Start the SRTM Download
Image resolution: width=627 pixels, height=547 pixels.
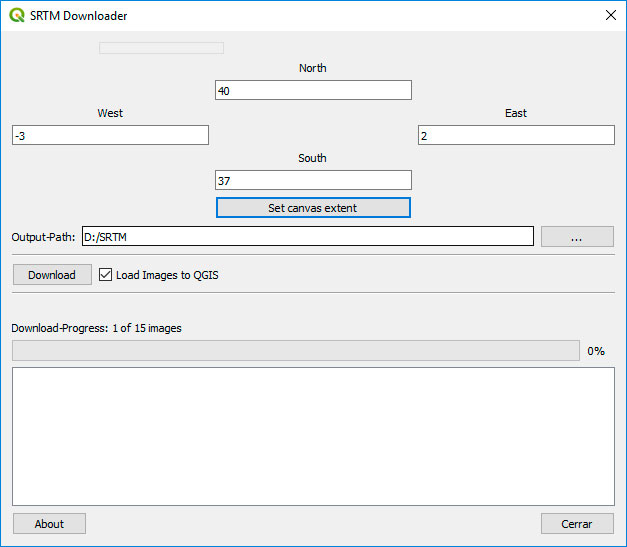[52, 275]
